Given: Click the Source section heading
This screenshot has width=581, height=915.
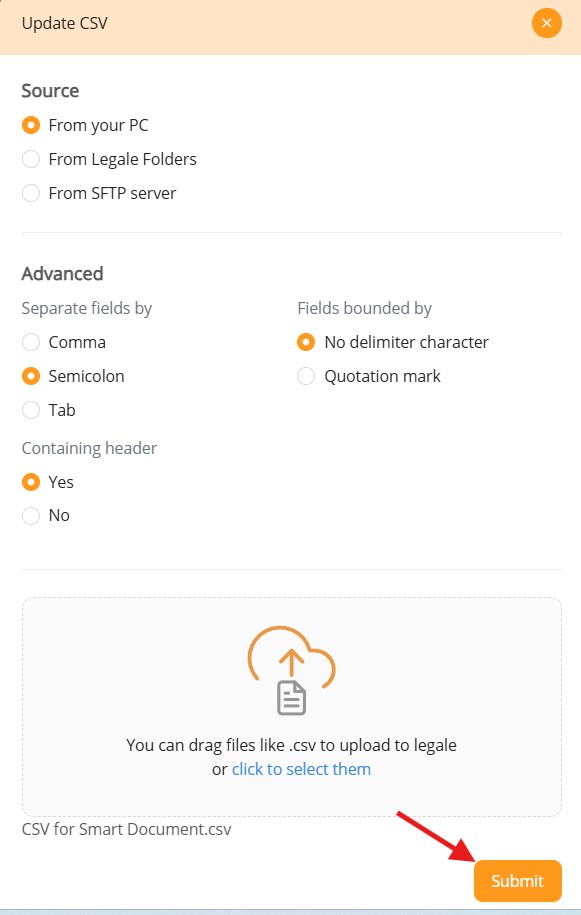Looking at the screenshot, I should pyautogui.click(x=50, y=91).
